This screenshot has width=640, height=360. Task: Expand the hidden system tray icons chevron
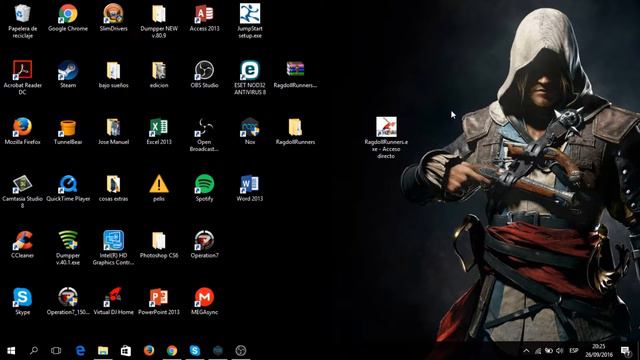(x=526, y=351)
